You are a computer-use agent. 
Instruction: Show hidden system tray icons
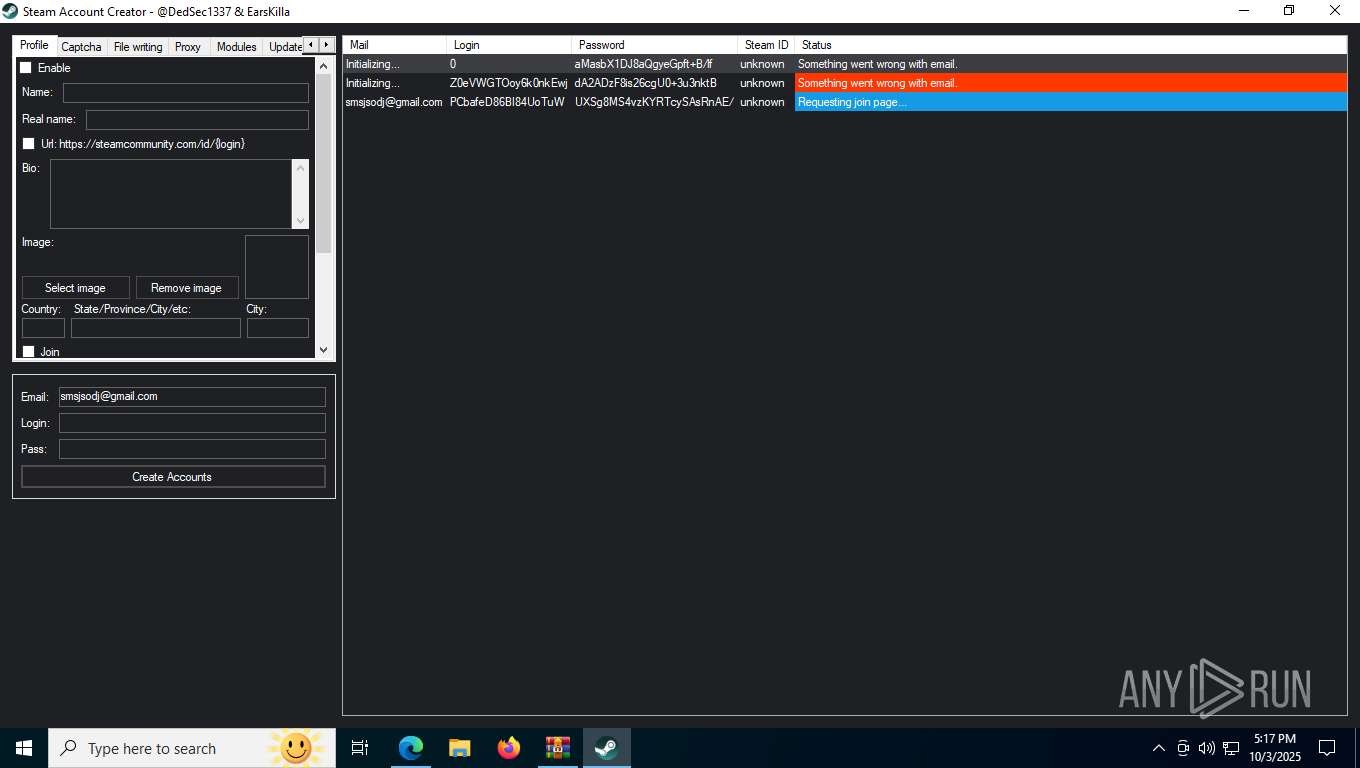click(1159, 748)
